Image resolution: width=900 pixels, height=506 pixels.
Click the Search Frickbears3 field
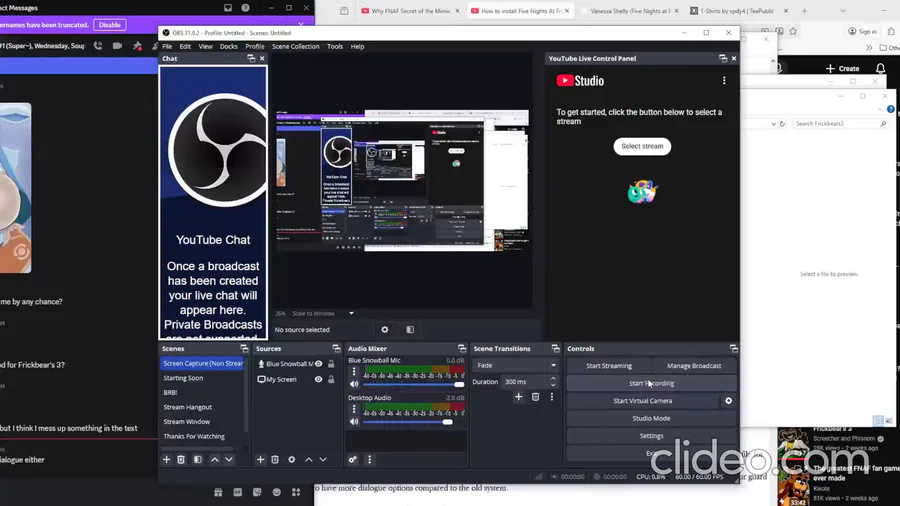[x=840, y=123]
